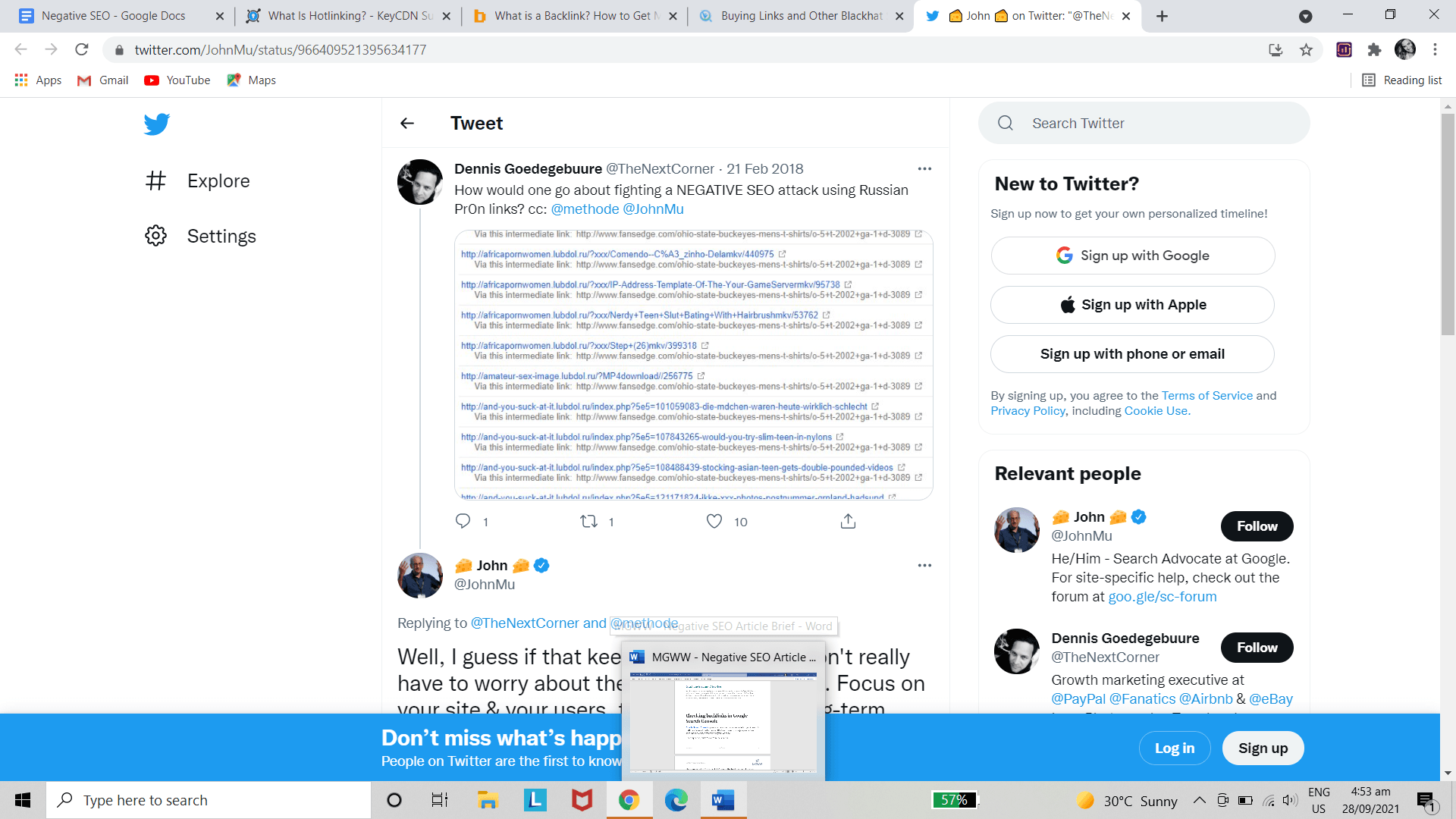1456x819 pixels.
Task: Open YouTube bookmark
Action: pyautogui.click(x=177, y=80)
